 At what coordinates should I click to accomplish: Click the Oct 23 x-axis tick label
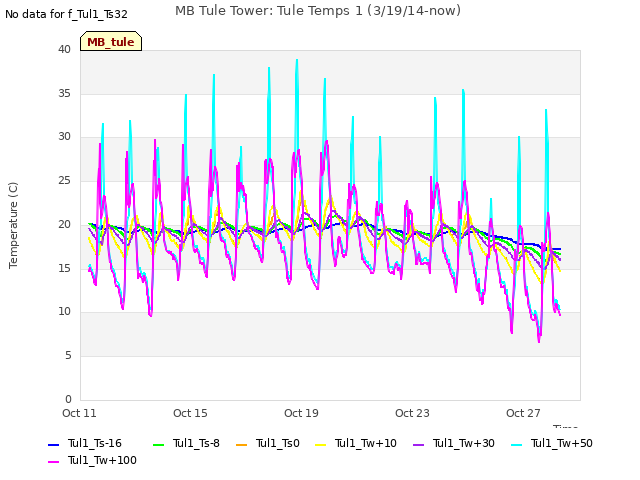point(412,413)
